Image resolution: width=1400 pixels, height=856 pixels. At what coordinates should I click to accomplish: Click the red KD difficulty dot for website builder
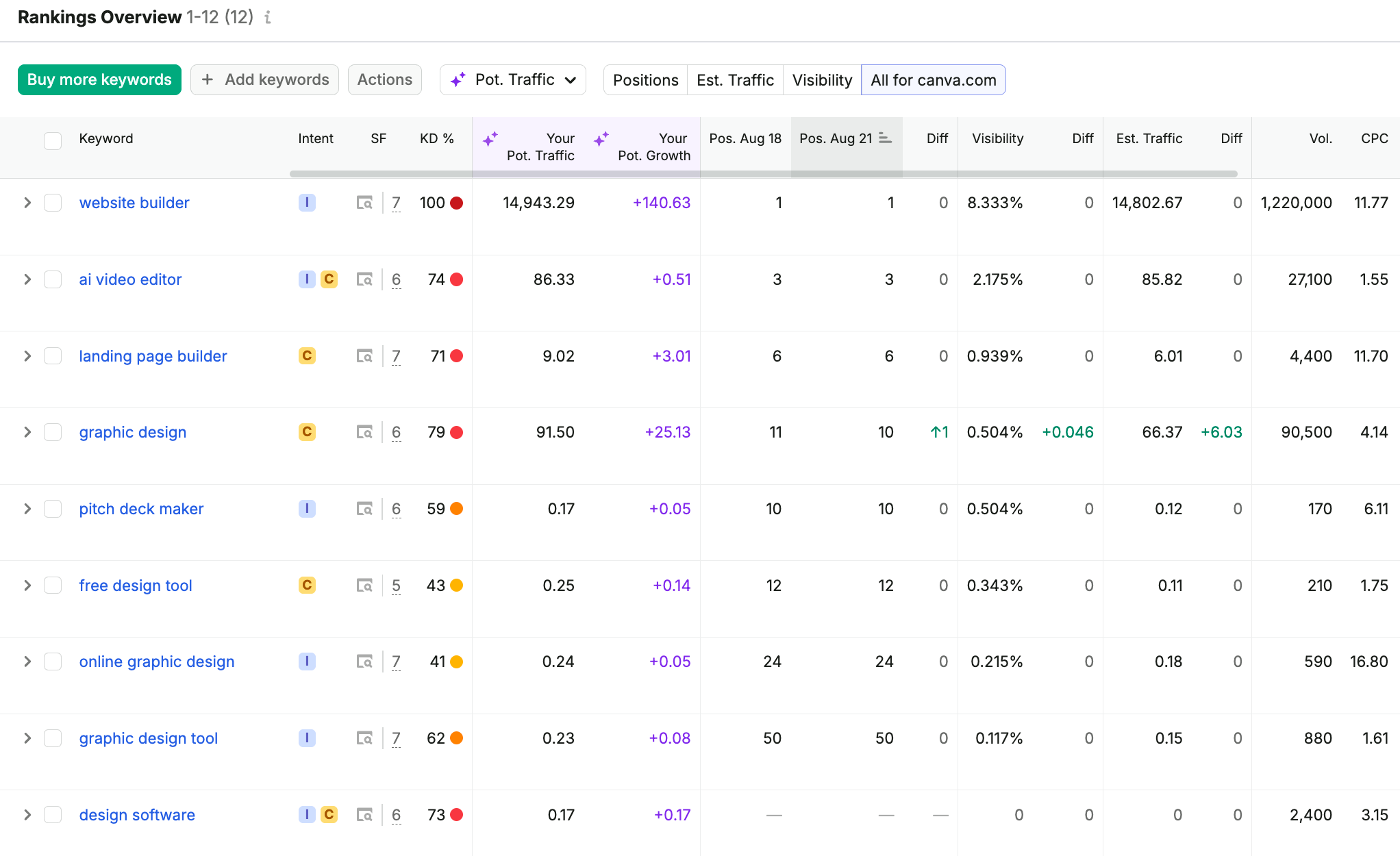point(457,203)
